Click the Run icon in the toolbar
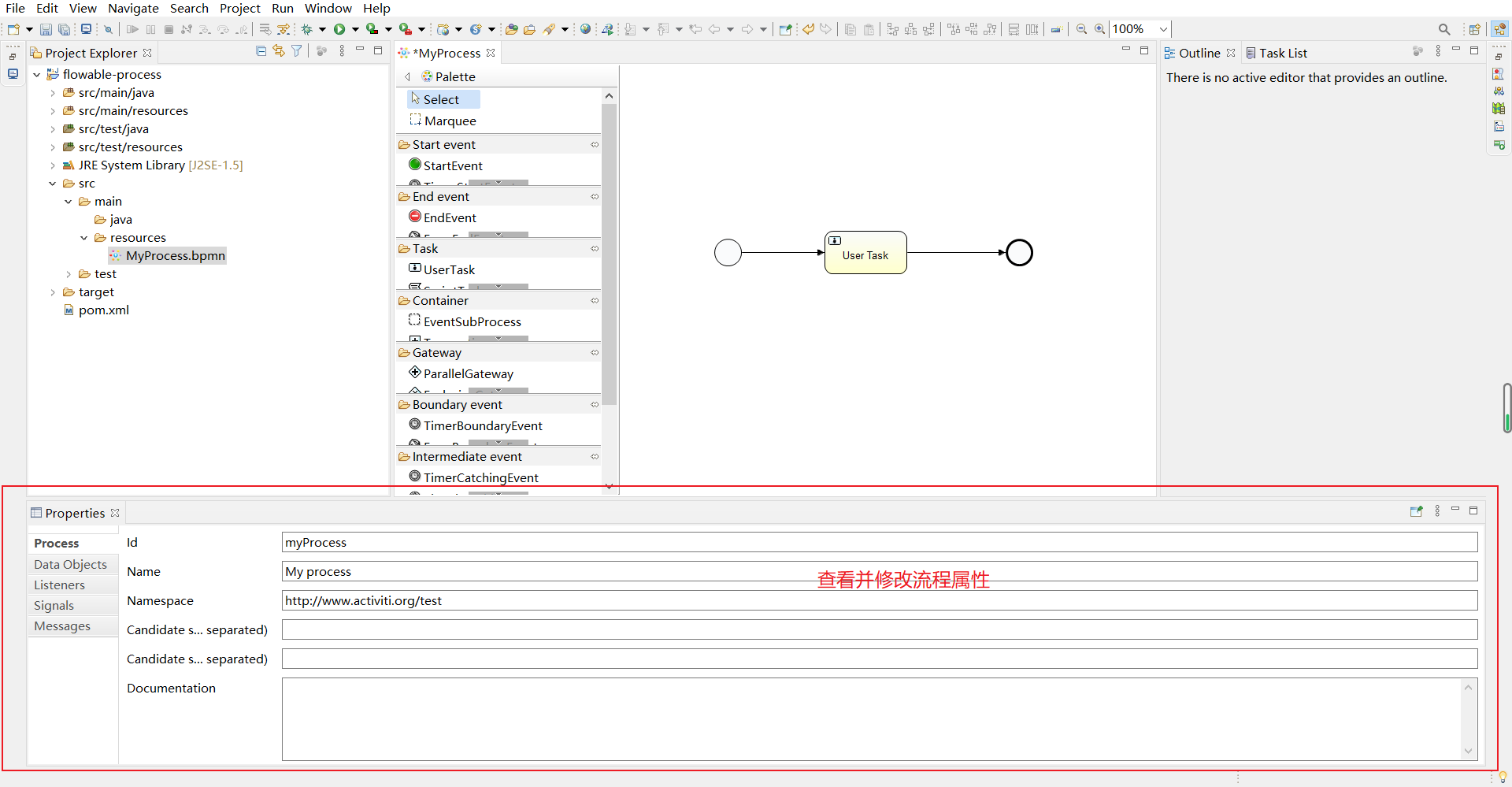The image size is (1512, 787). [339, 29]
